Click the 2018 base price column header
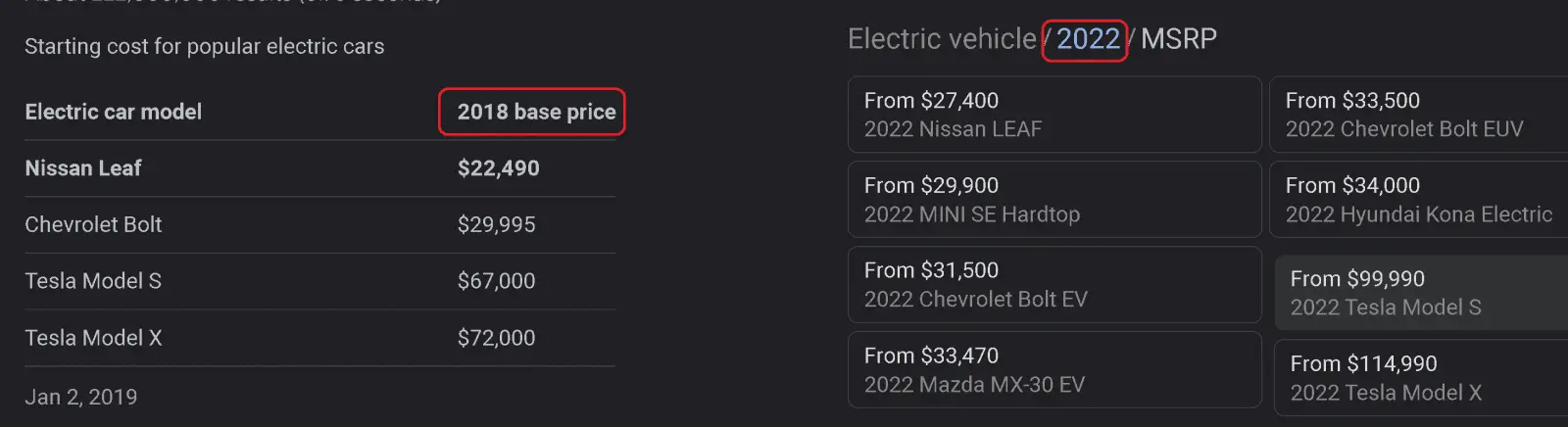 point(536,112)
